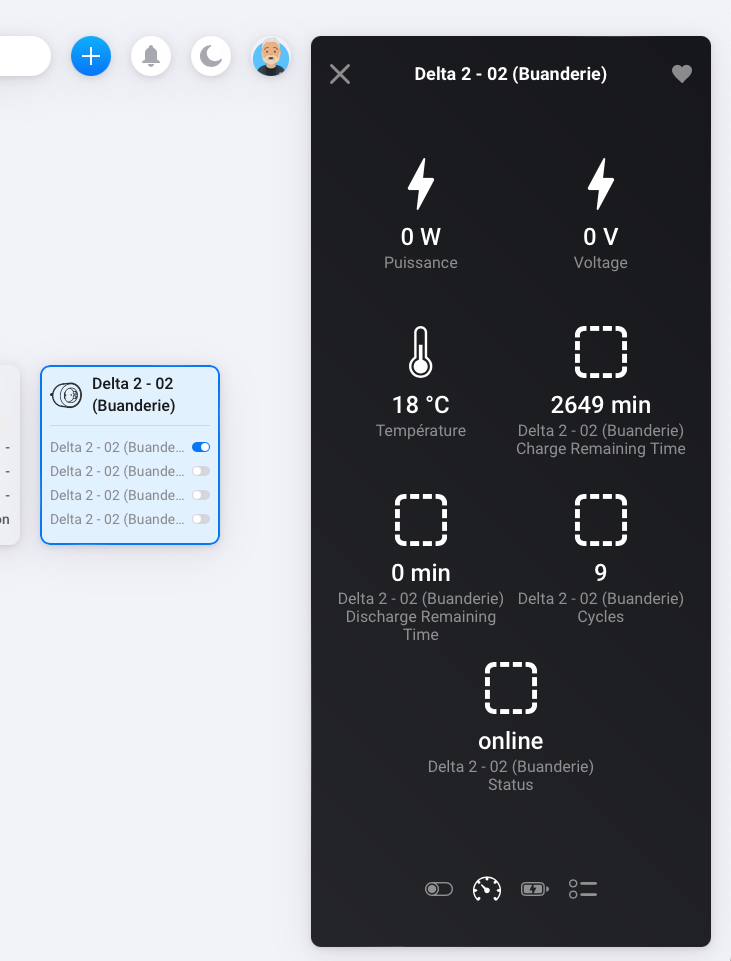Viewport: 731px width, 961px height.
Task: Switch to the list options tab
Action: point(583,889)
